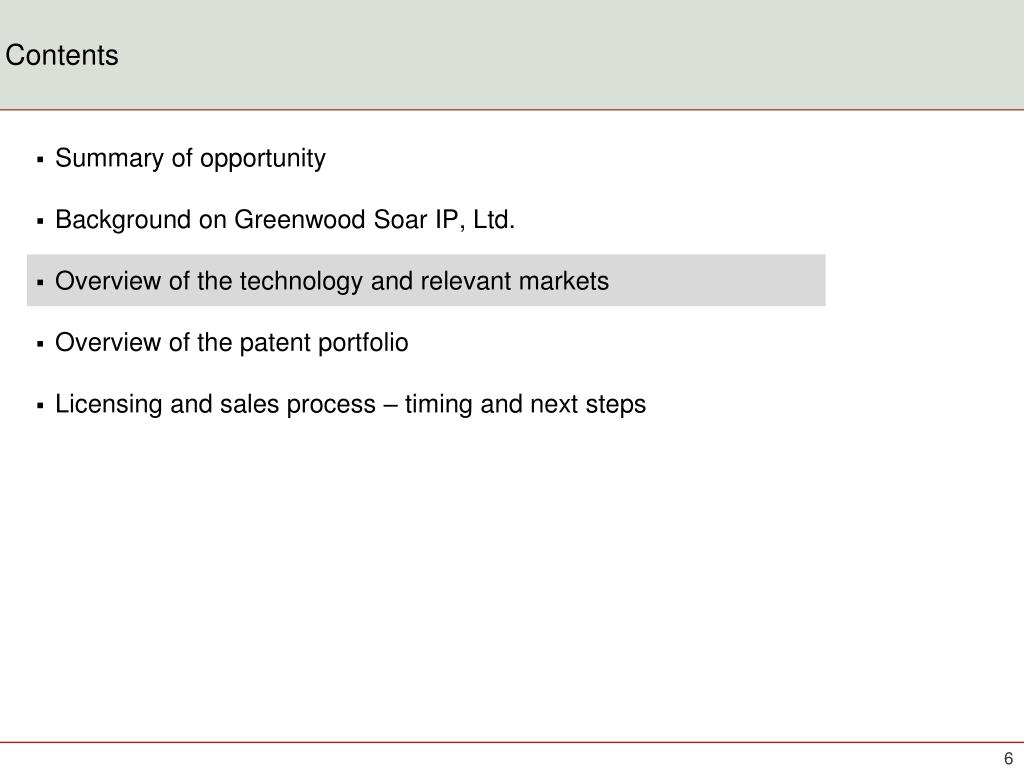
Task: Open Overview of the patent portfolio item
Action: (x=232, y=343)
